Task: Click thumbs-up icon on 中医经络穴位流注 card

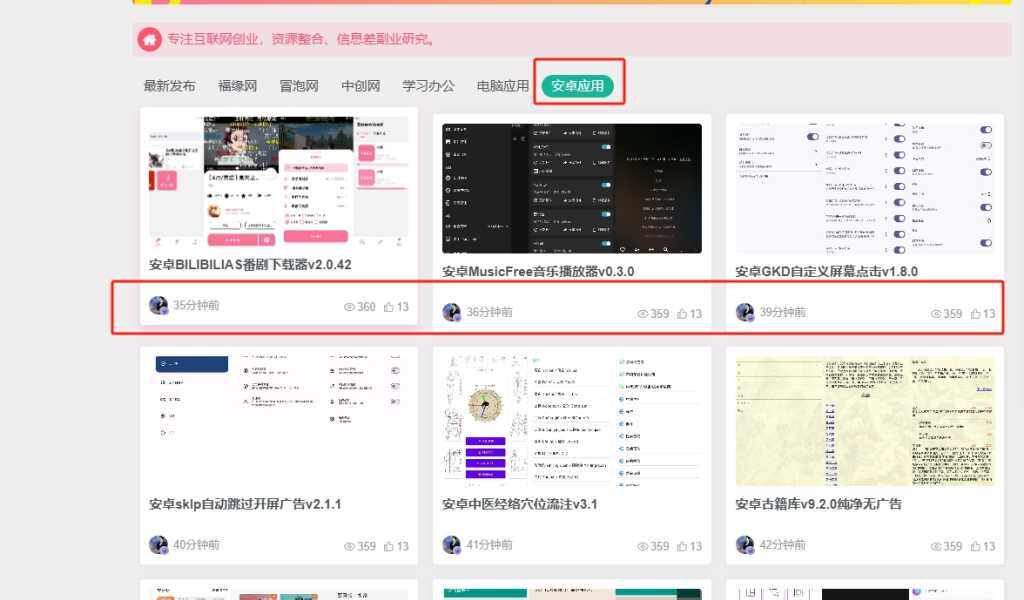Action: (682, 547)
